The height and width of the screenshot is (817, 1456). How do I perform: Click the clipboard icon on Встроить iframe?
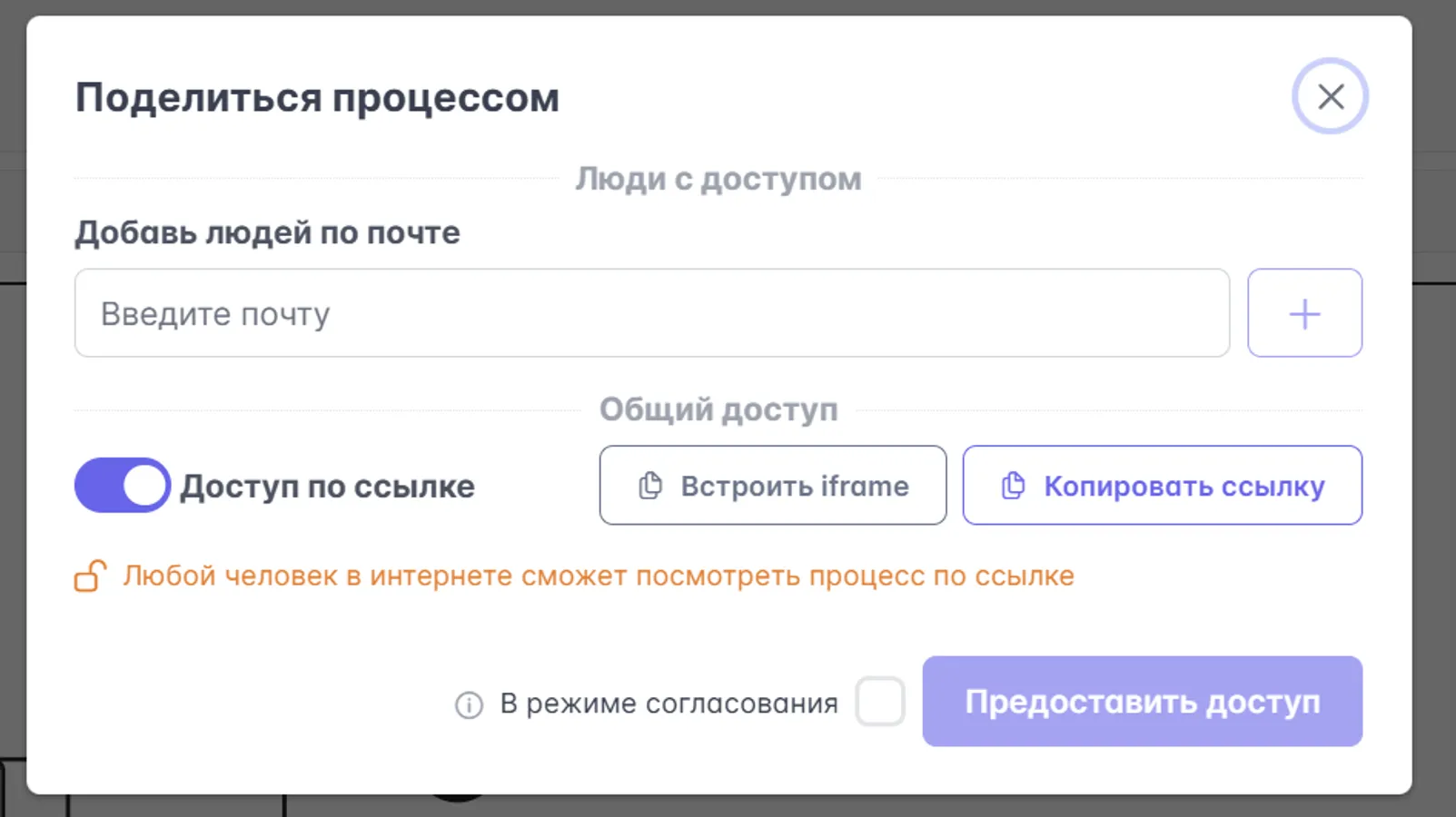[x=649, y=486]
